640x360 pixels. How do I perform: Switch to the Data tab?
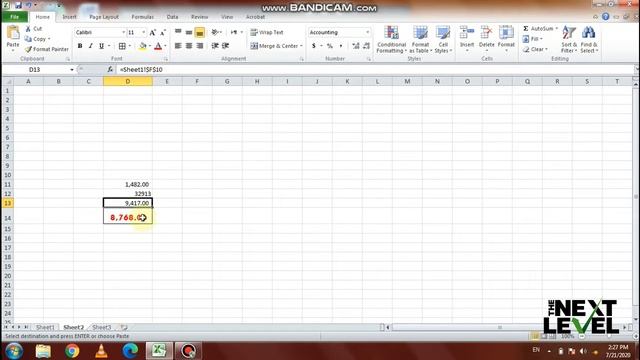(x=172, y=17)
